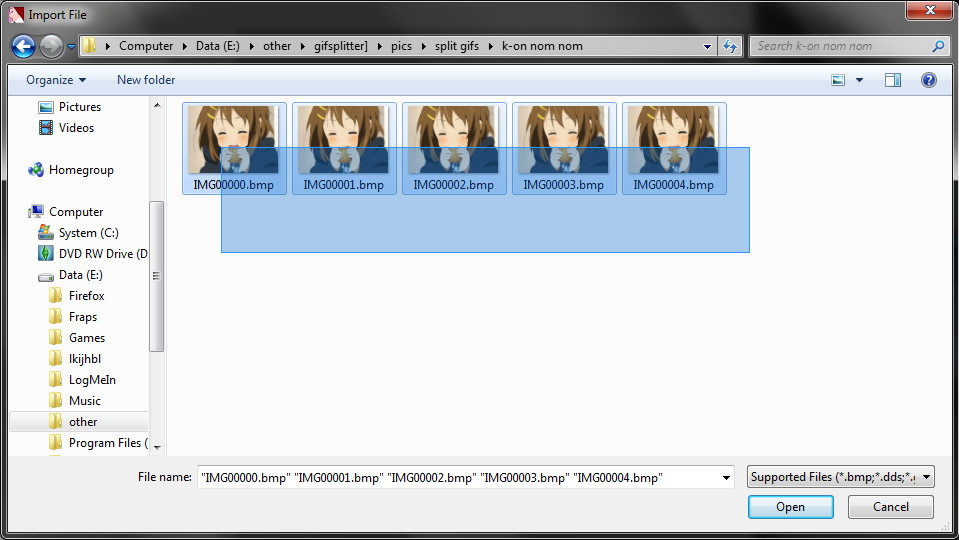Click the Open button
The width and height of the screenshot is (959, 540).
791,507
